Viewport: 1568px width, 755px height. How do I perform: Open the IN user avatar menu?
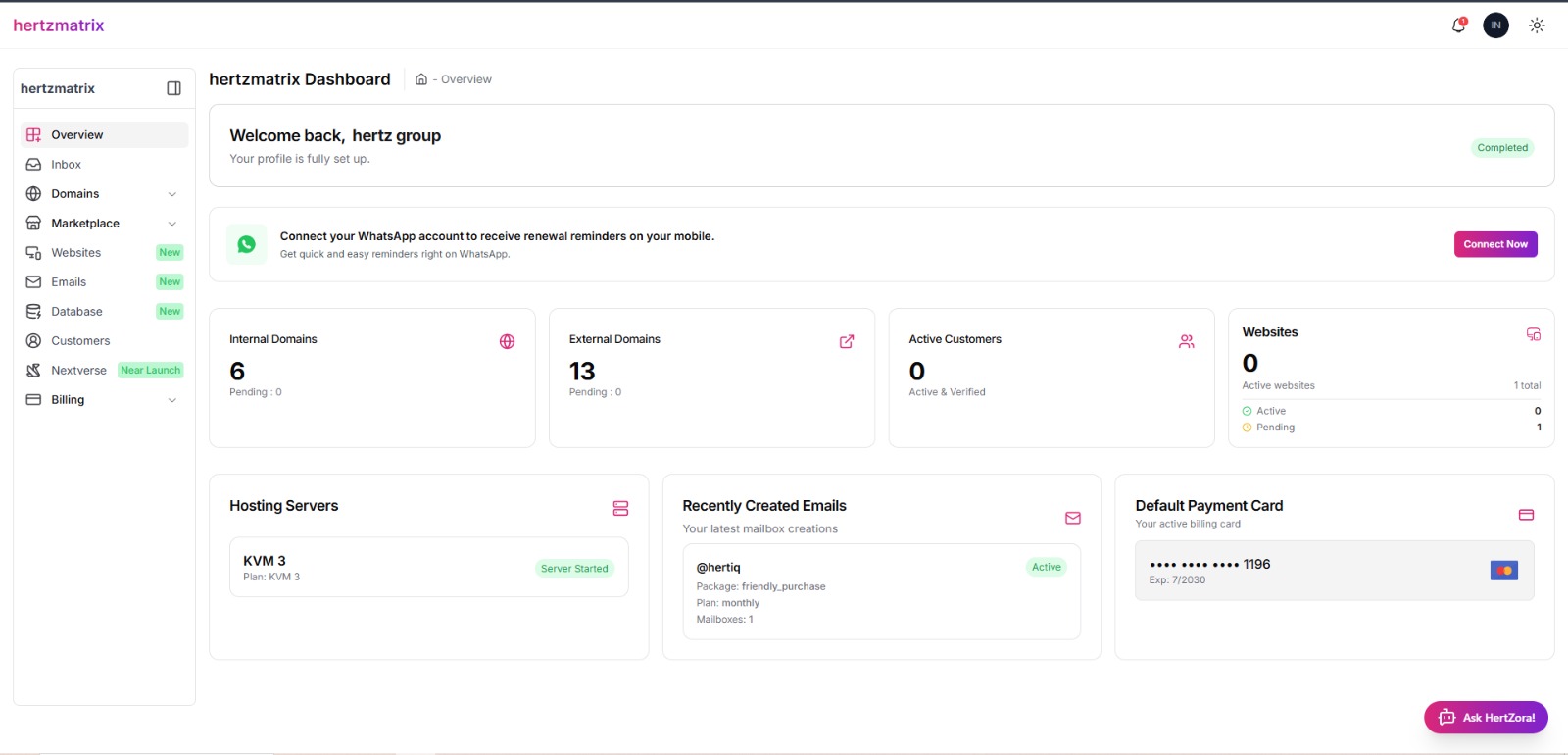point(1495,25)
